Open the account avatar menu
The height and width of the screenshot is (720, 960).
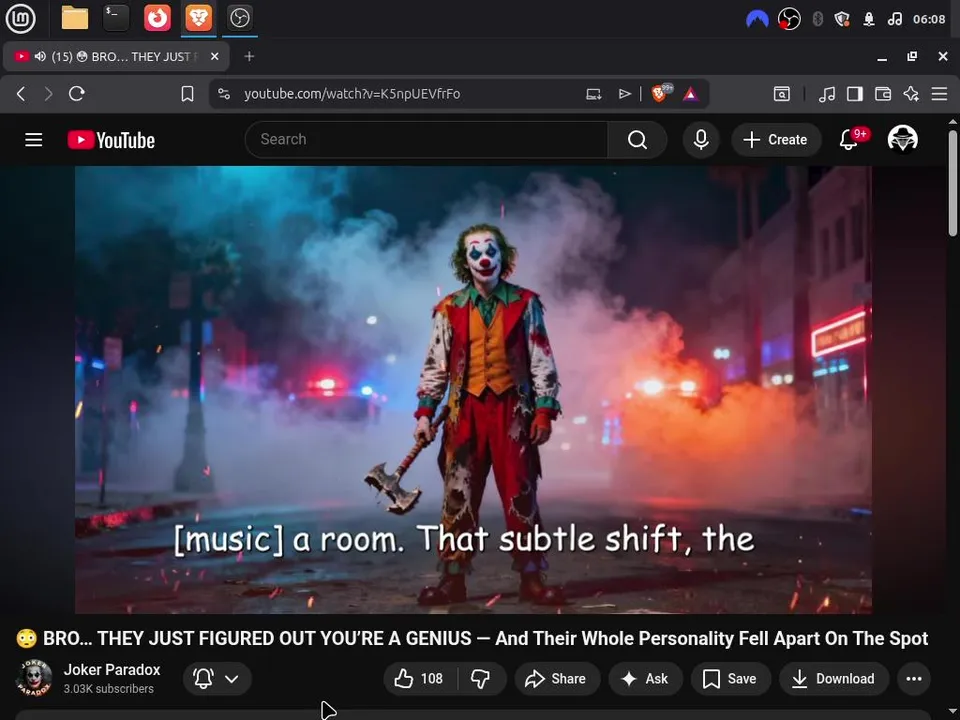902,139
